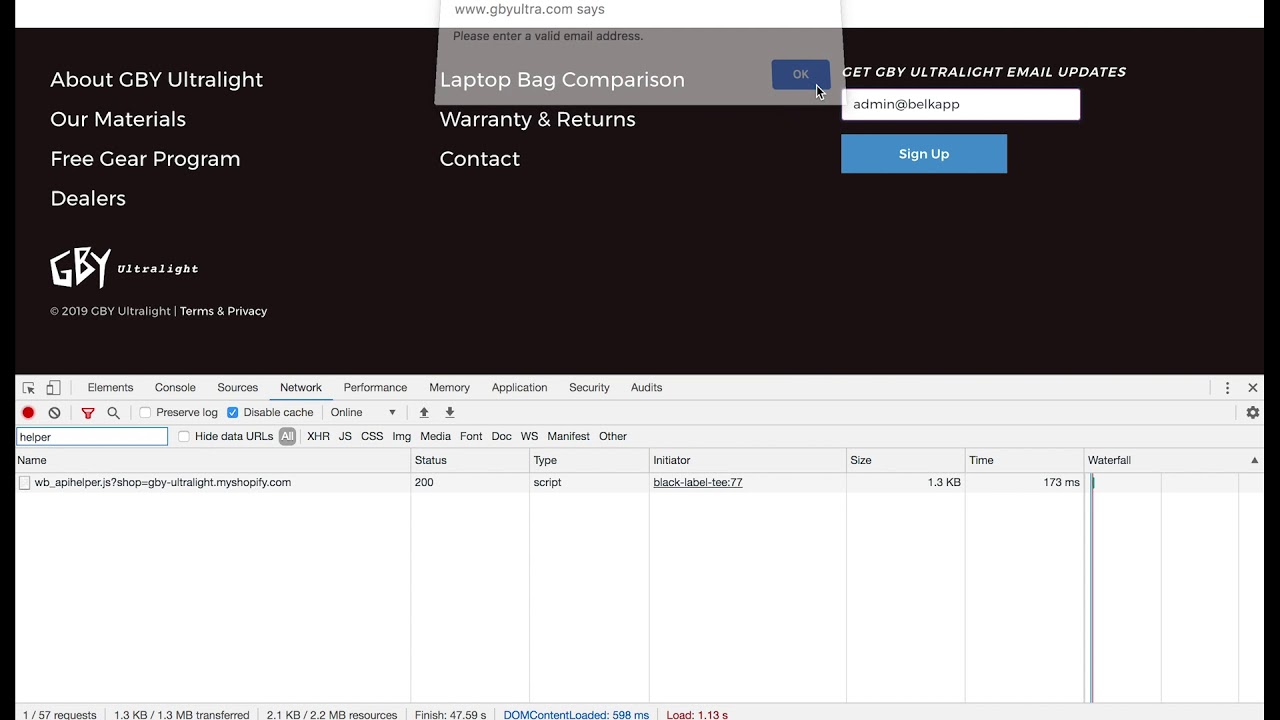Stop recording the network log
1280x720 pixels.
pyautogui.click(x=28, y=412)
